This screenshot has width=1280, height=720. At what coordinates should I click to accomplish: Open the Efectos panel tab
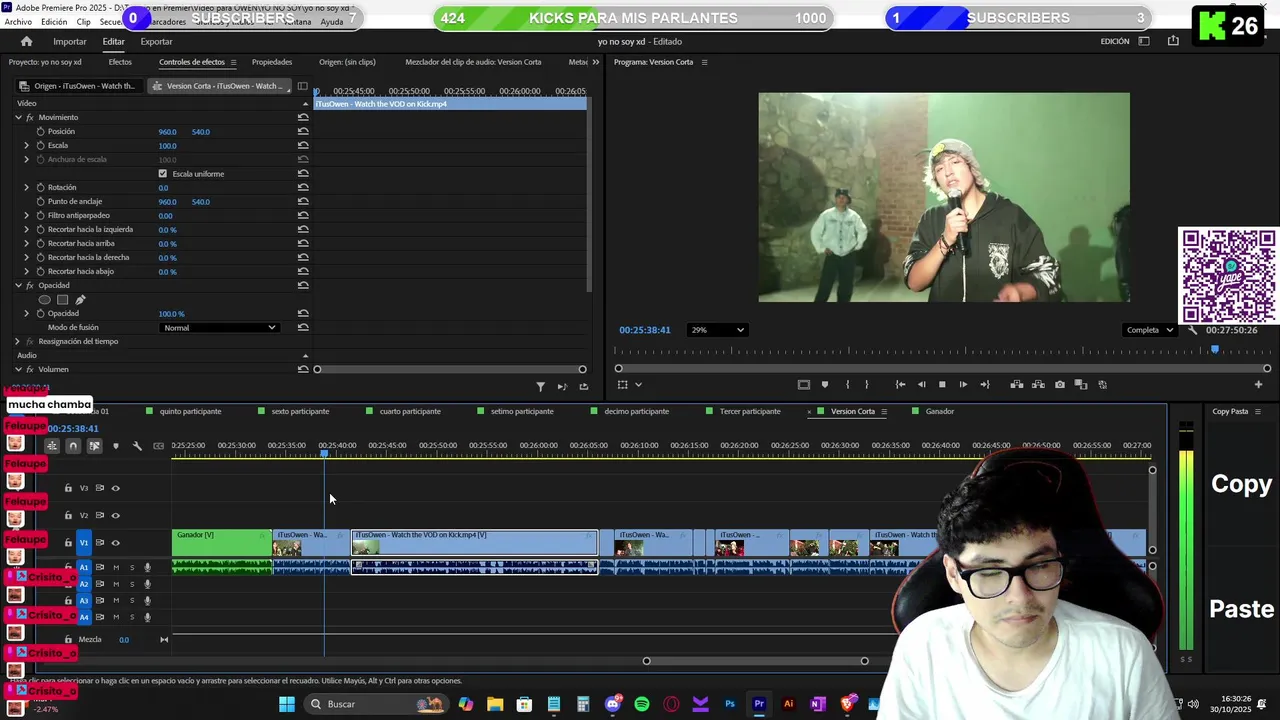[120, 62]
